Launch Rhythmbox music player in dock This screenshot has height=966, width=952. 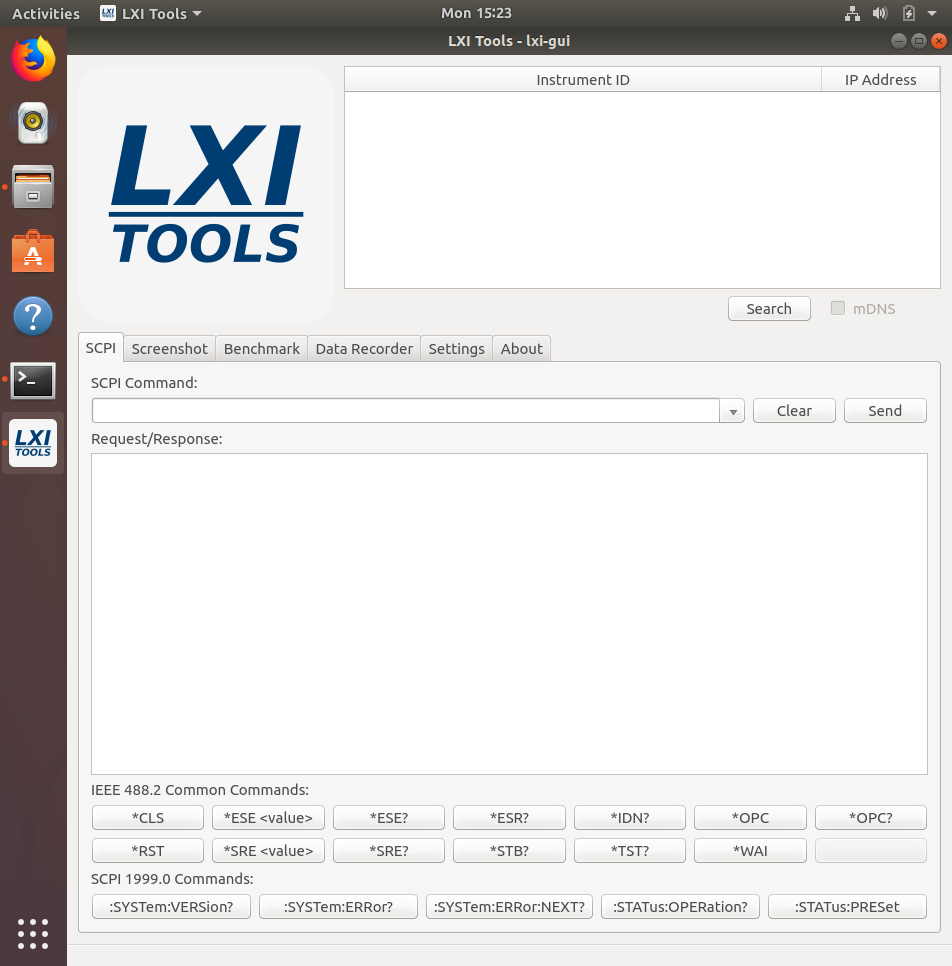(x=33, y=123)
